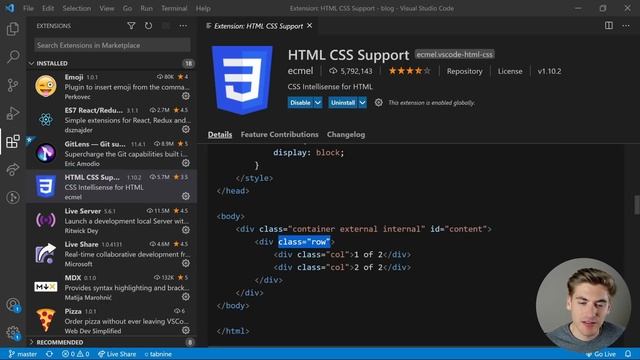The image size is (640, 360).
Task: Open the Go menu
Action: point(127,8)
